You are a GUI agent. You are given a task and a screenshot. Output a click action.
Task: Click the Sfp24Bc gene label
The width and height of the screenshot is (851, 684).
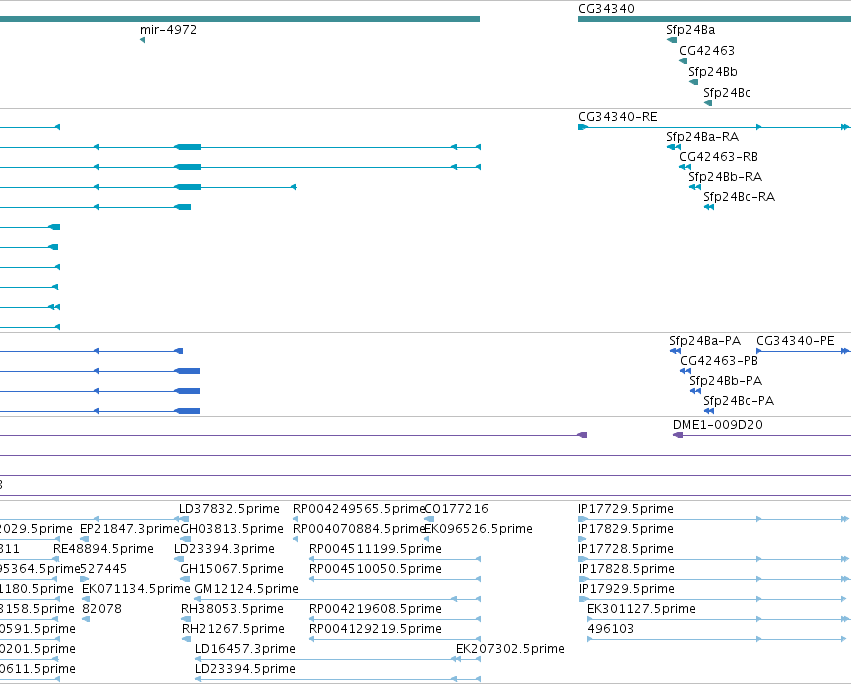coord(727,93)
